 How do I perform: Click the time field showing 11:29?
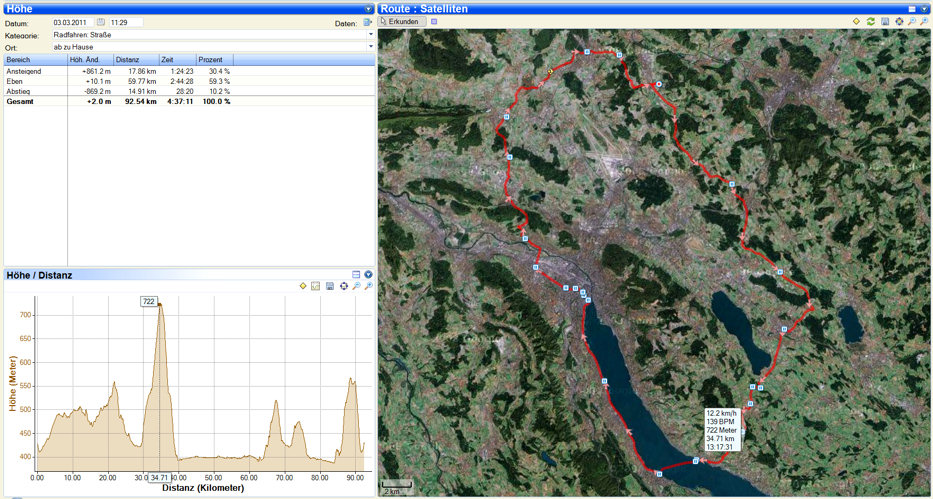(125, 22)
